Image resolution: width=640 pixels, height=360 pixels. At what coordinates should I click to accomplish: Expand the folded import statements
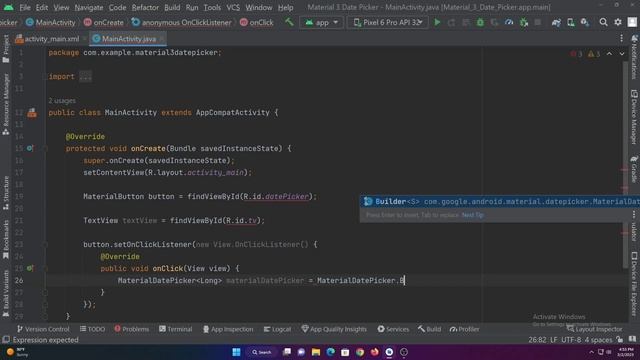click(x=85, y=76)
